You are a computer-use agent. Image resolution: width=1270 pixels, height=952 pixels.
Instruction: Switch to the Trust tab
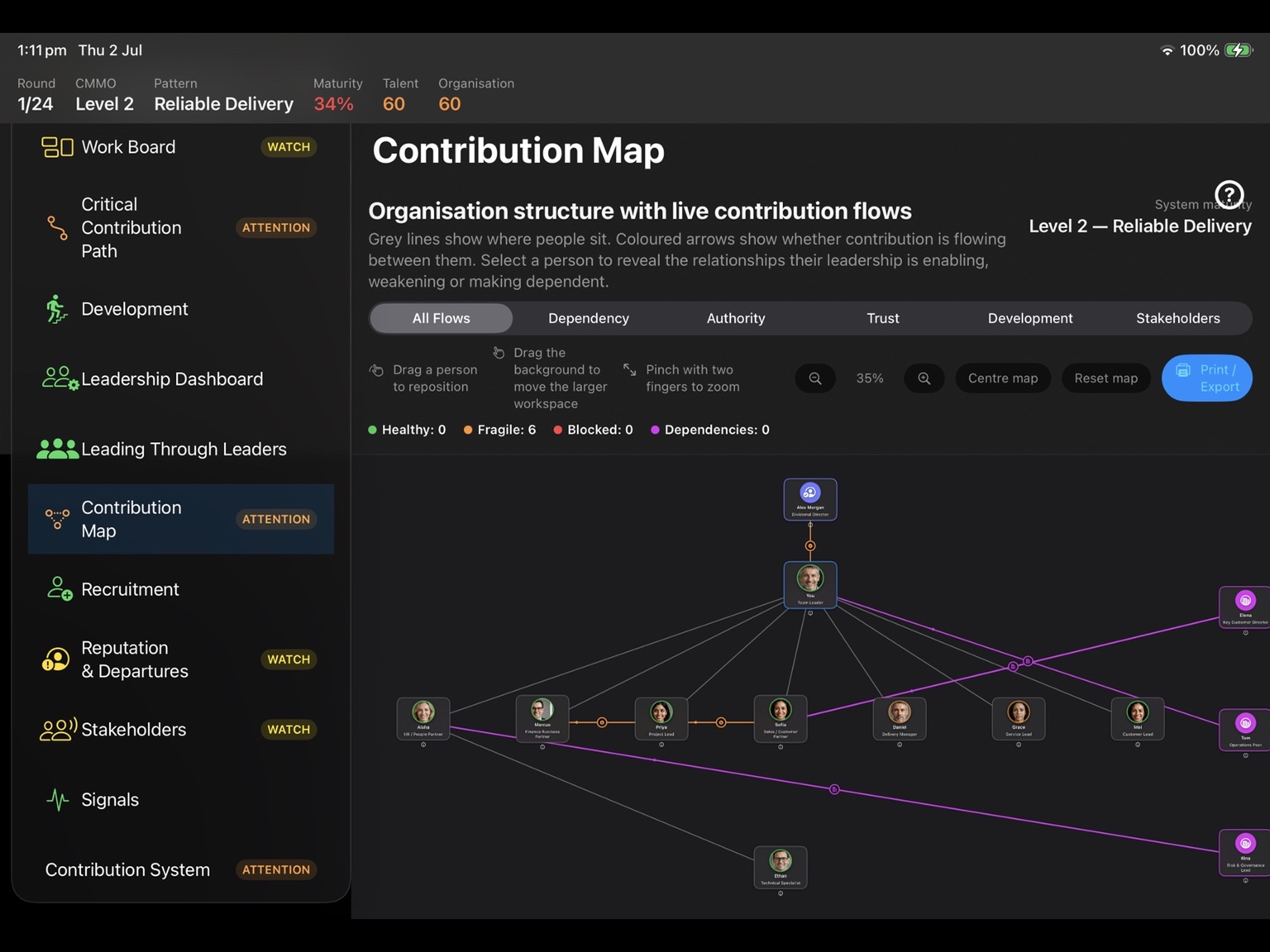point(883,318)
